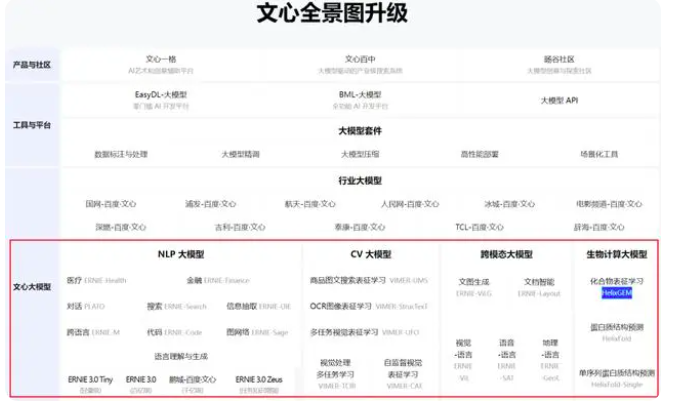Select OCR图像表征学习 VIMER-StrucTexT
The image size is (686, 403).
point(369,306)
